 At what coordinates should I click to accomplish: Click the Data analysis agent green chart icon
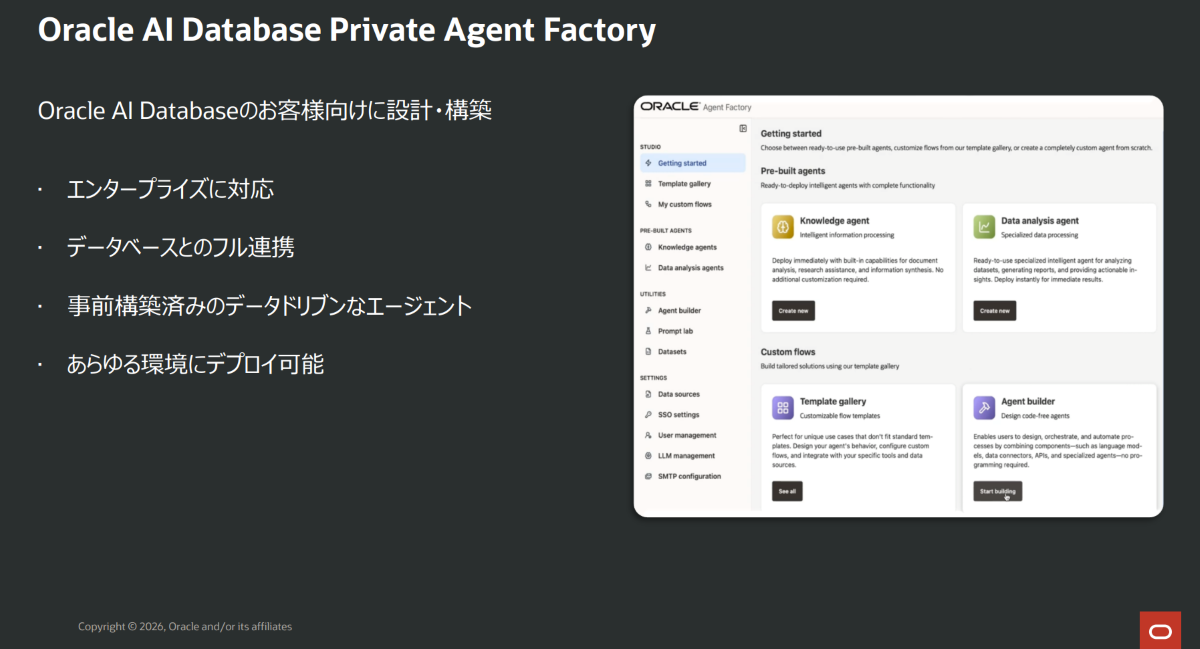coord(984,227)
